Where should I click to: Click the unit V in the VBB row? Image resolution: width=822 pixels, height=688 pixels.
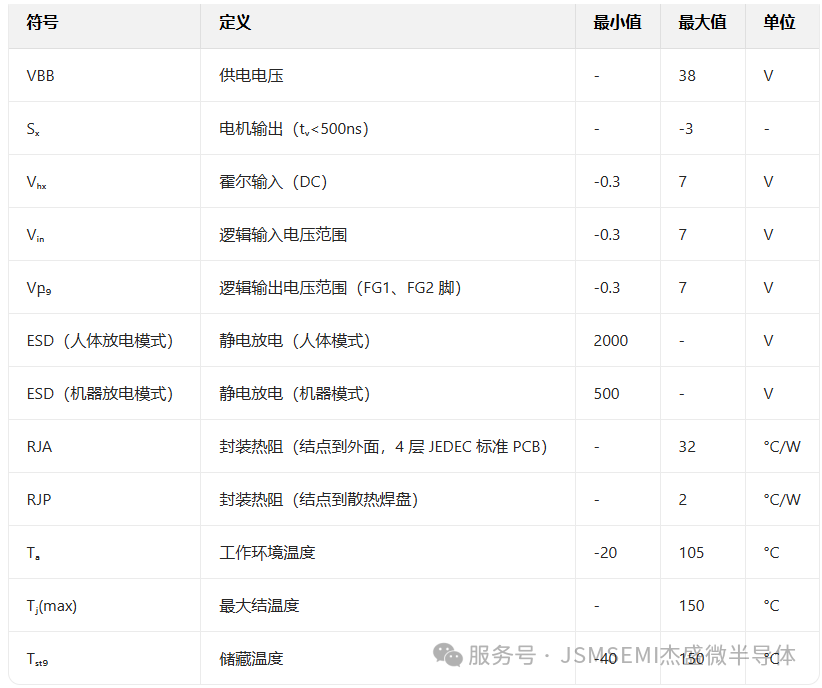pos(768,76)
